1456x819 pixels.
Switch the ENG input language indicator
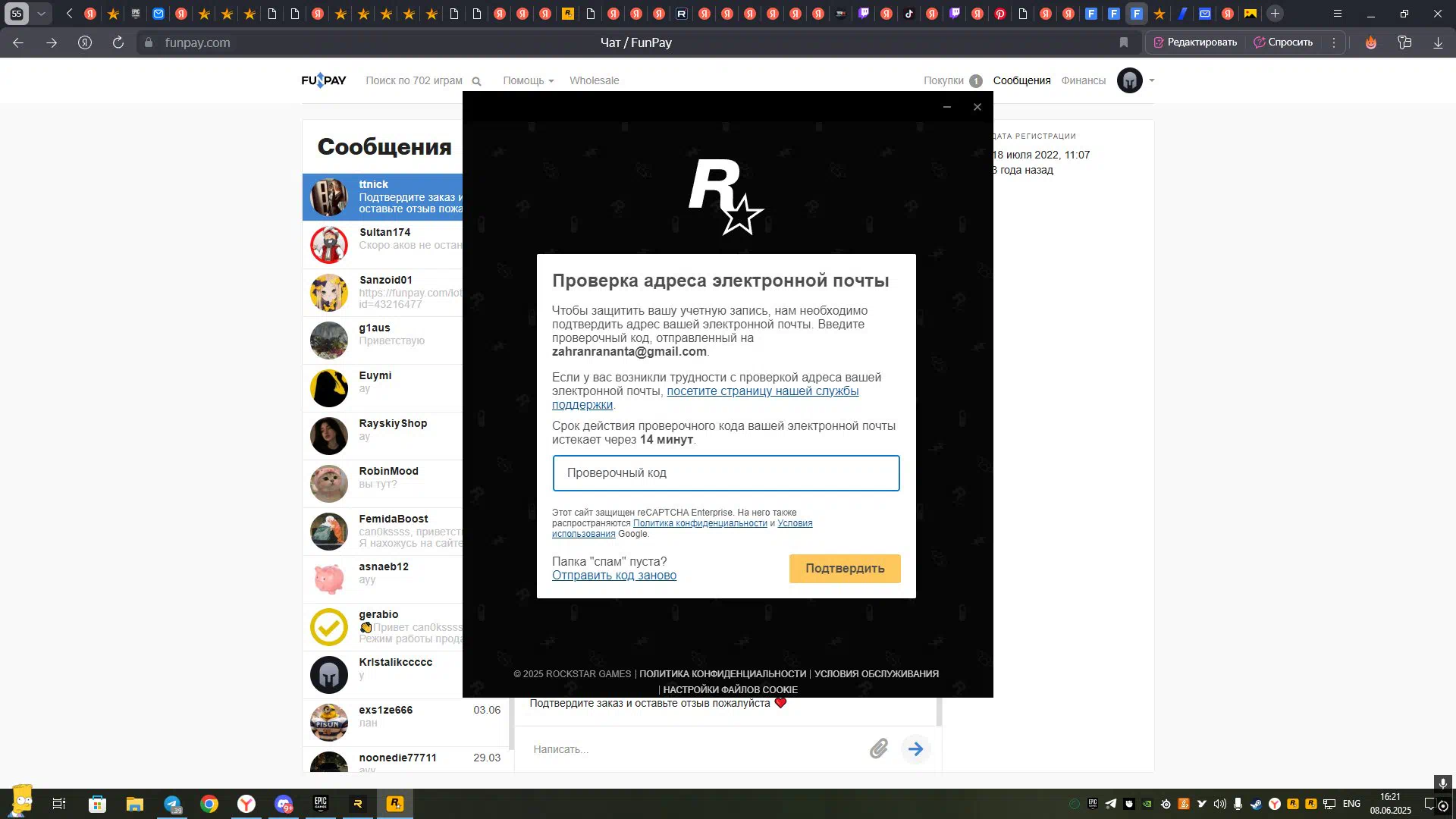point(1351,804)
